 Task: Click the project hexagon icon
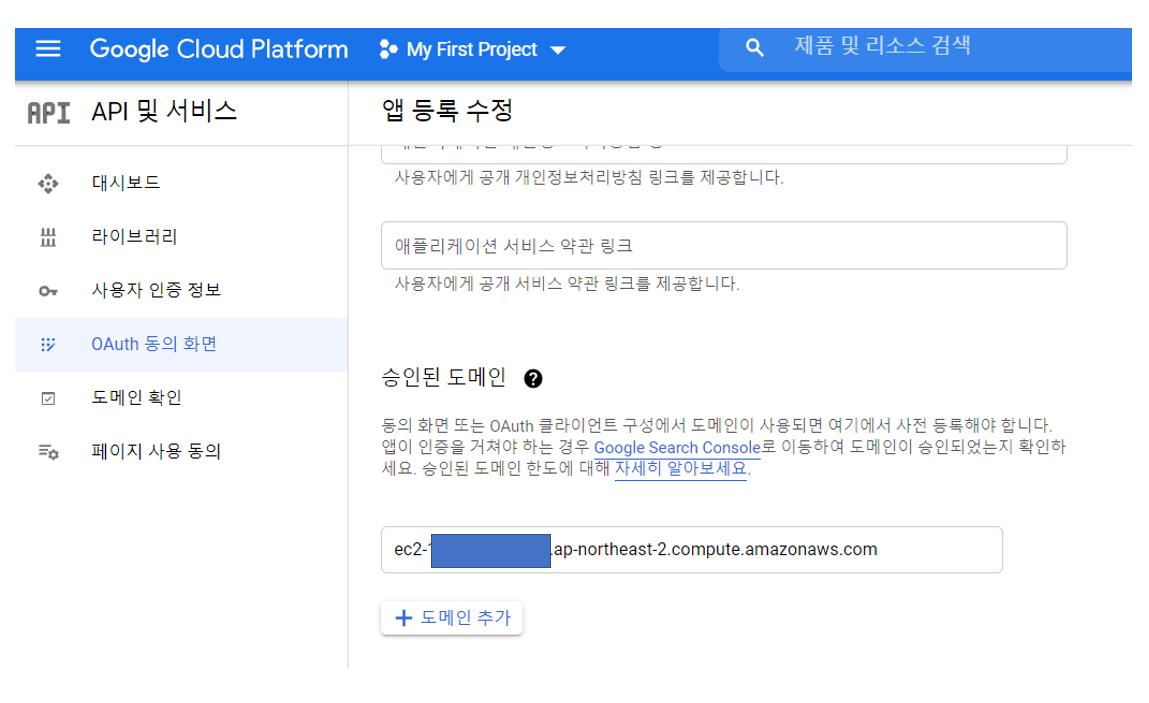[388, 49]
